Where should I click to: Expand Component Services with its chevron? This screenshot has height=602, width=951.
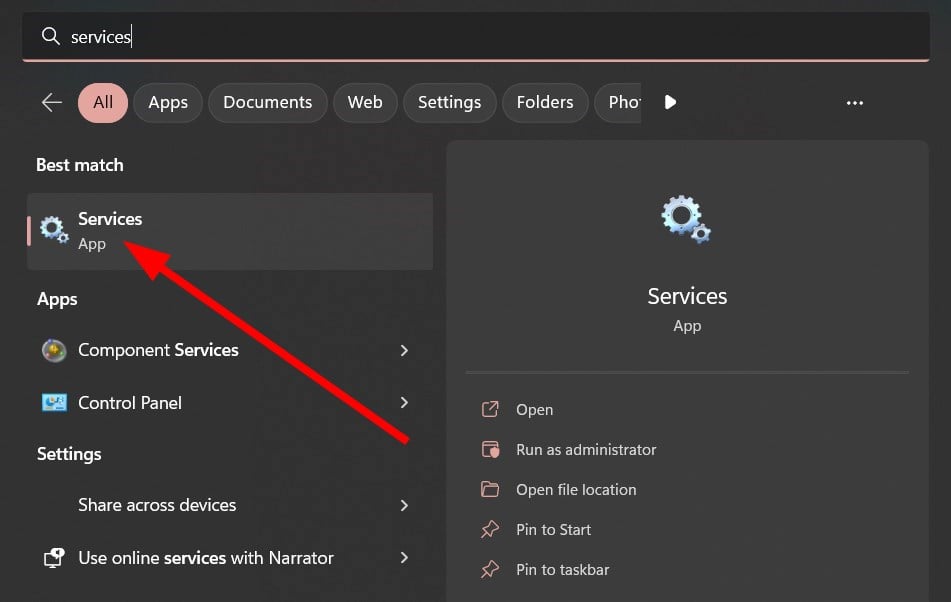(404, 350)
